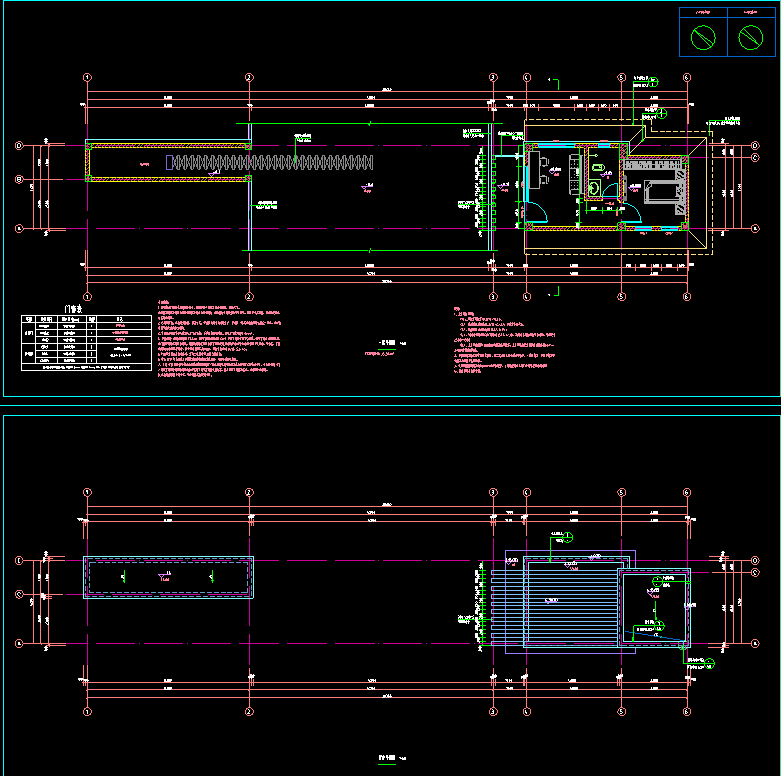Click the blue box at folding gate's left end

coord(169,161)
